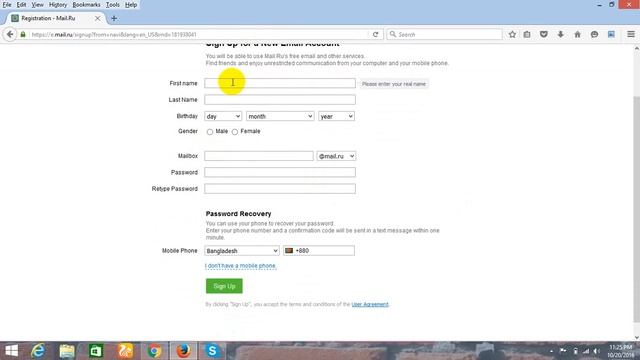Go back using the browser back arrow
The width and height of the screenshot is (640, 360).
(10, 35)
